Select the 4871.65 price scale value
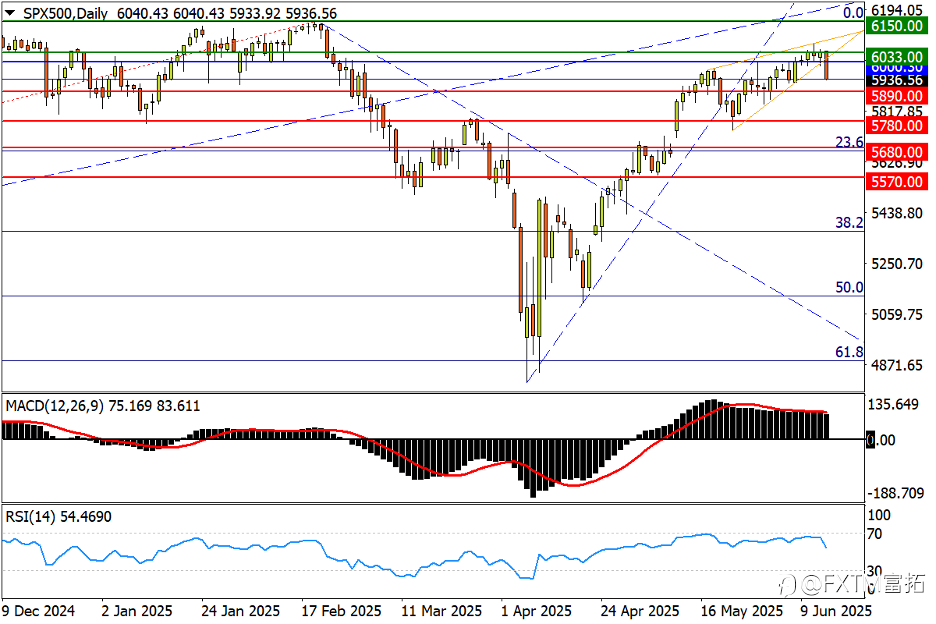 click(x=897, y=365)
